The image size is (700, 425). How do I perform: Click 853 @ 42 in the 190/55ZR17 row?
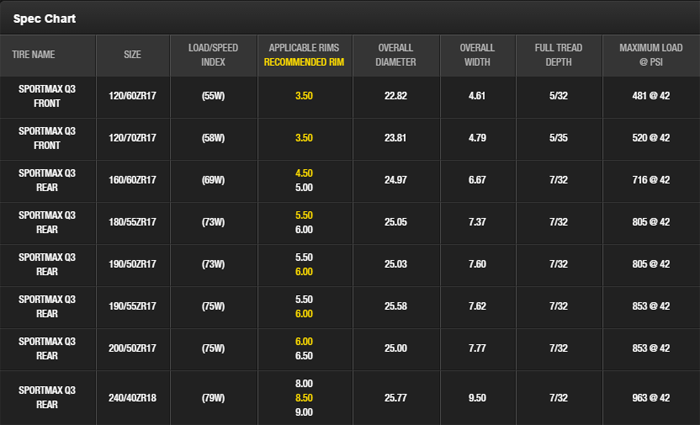click(x=651, y=306)
